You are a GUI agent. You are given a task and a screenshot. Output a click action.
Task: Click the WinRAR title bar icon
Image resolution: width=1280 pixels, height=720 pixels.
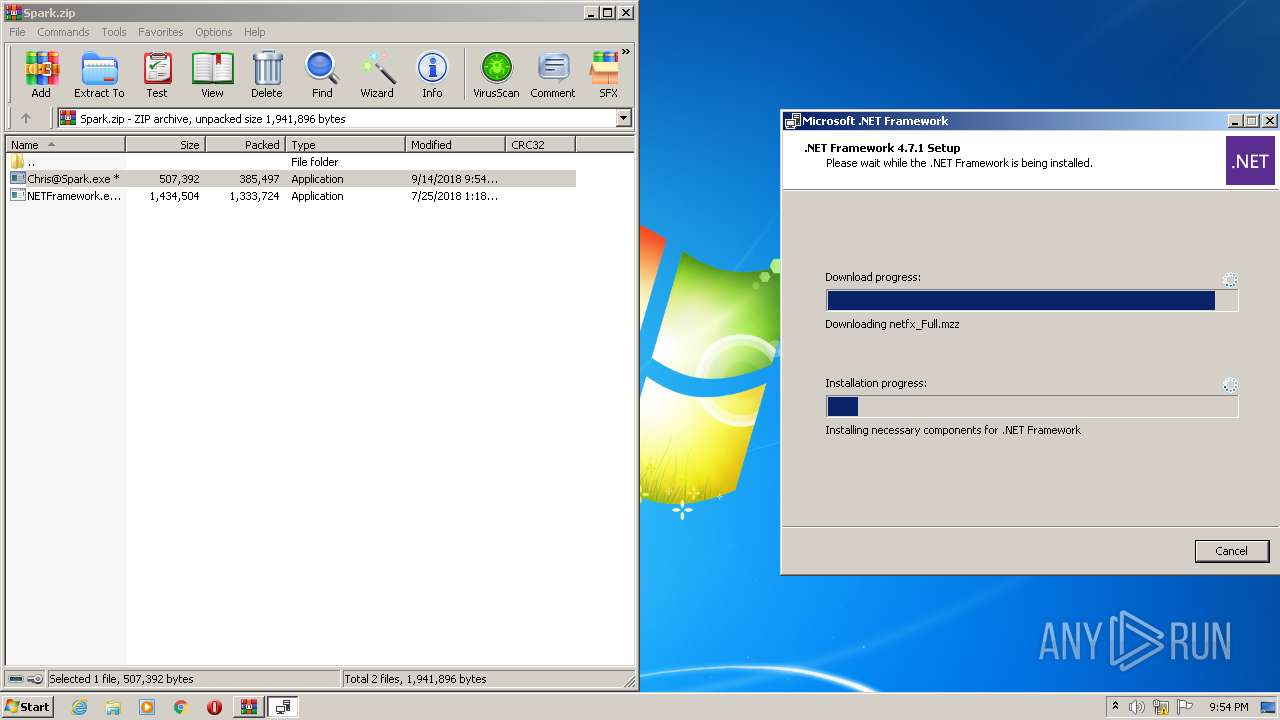(13, 13)
